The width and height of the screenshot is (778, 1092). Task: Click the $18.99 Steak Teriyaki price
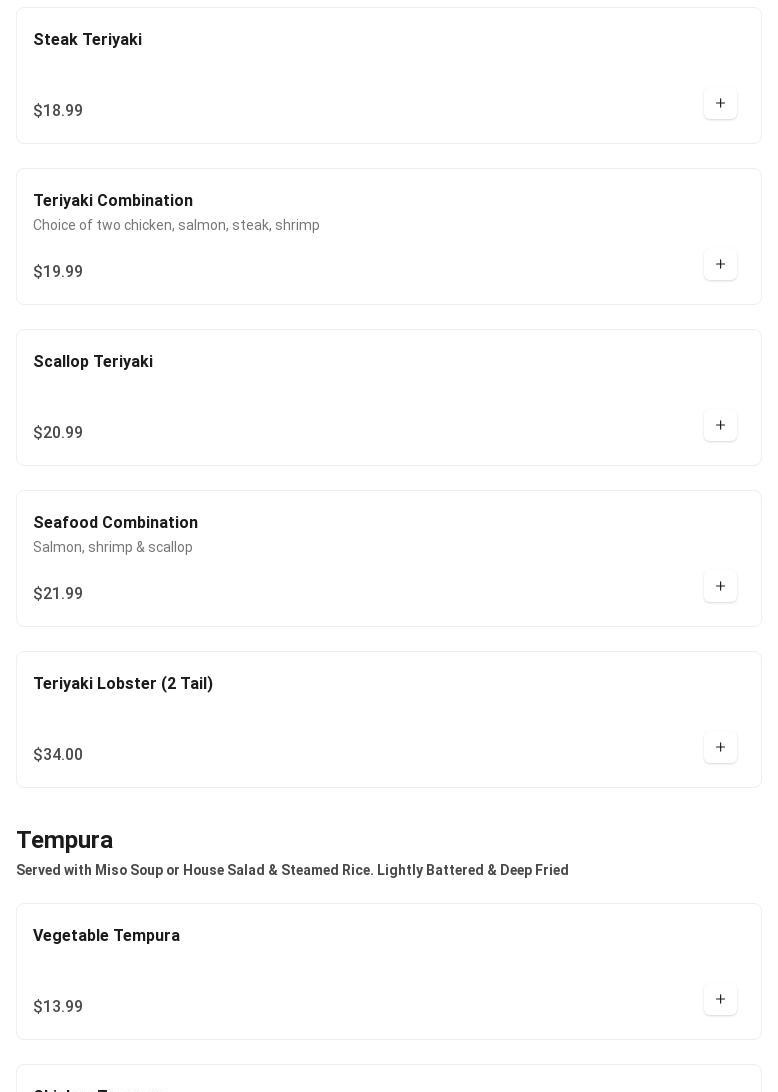click(x=58, y=111)
